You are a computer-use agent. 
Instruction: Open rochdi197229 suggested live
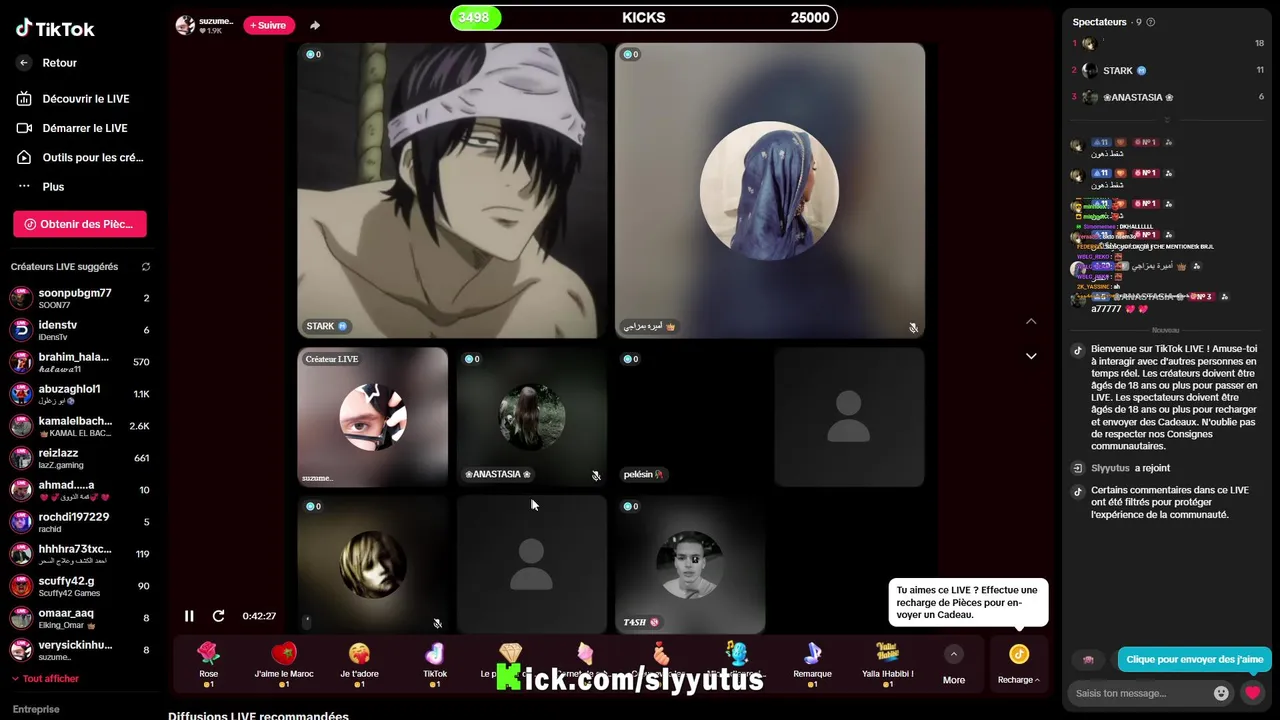[x=80, y=522]
